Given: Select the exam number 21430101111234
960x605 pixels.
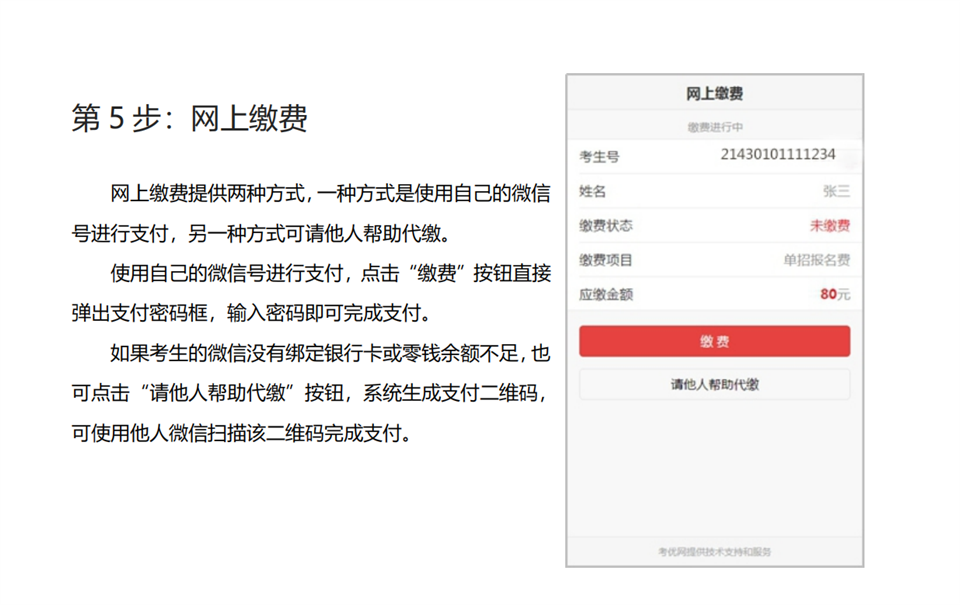Looking at the screenshot, I should (777, 154).
